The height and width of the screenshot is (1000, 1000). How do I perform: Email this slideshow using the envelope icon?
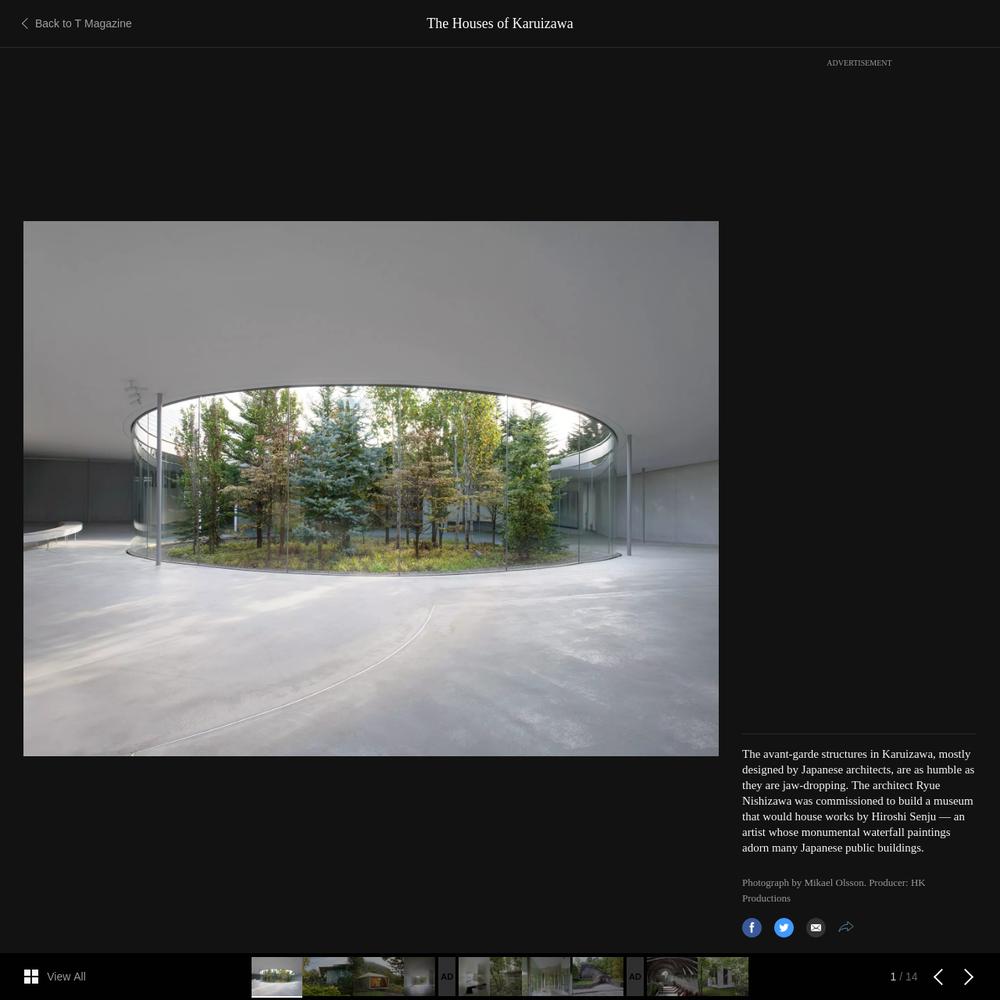815,927
